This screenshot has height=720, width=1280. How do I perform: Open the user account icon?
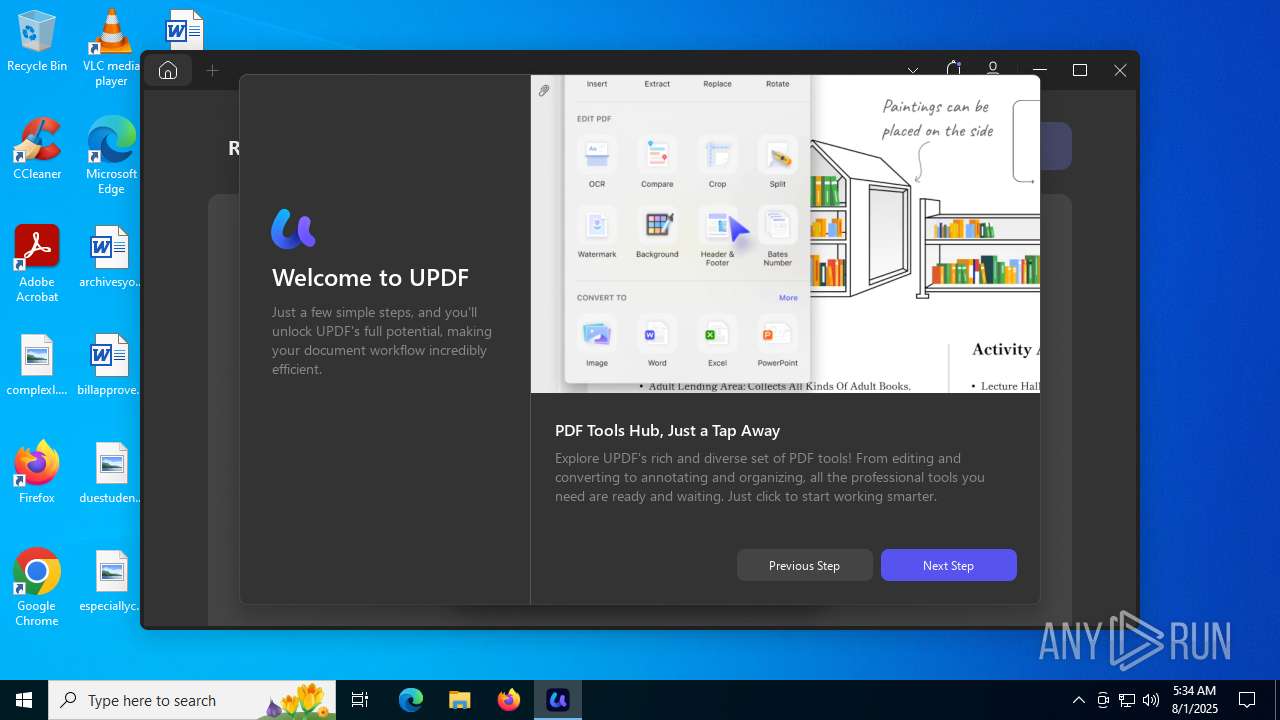point(993,69)
